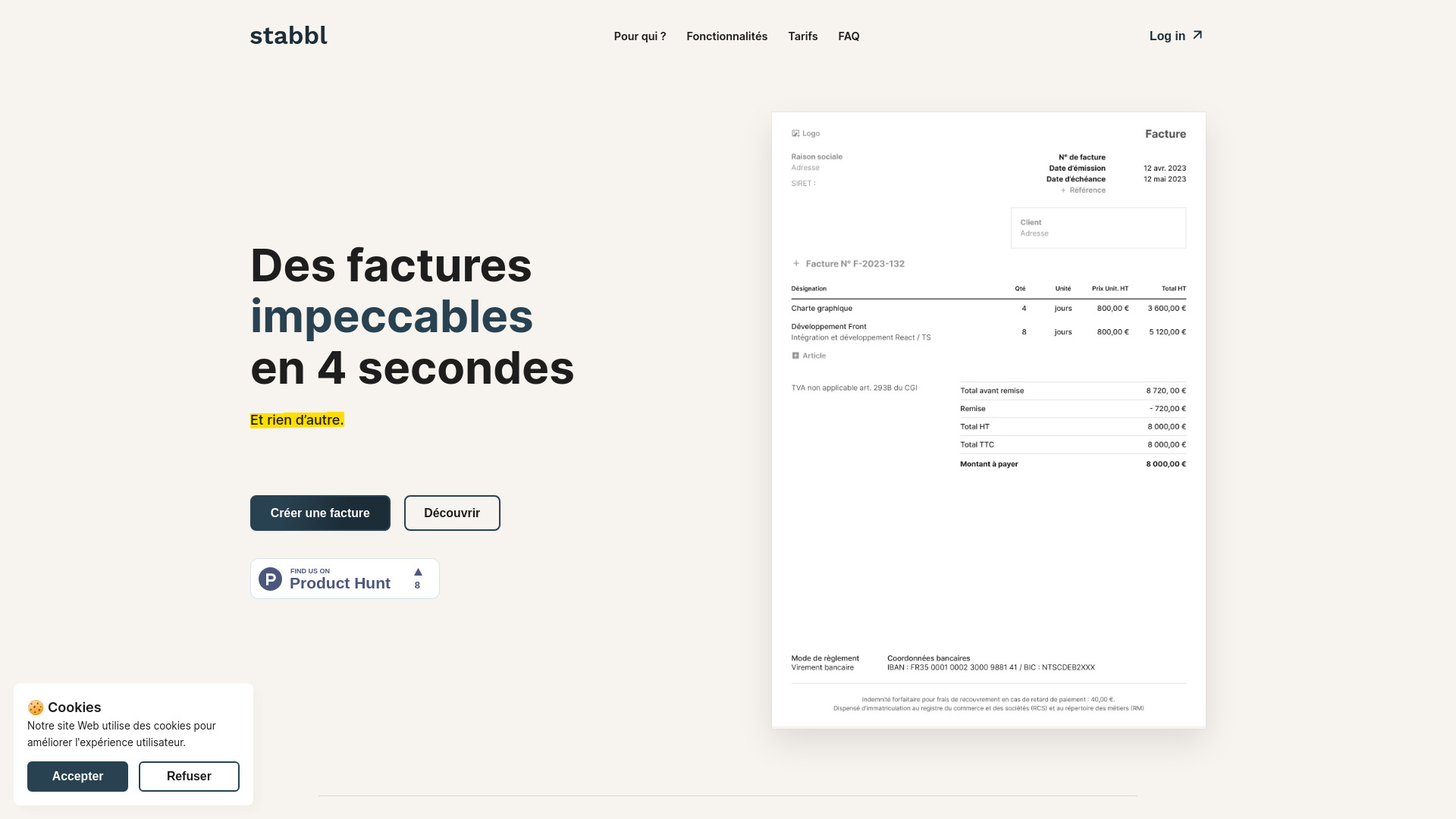Decline cookies via the Refuser button
The image size is (1456, 819).
(x=189, y=776)
